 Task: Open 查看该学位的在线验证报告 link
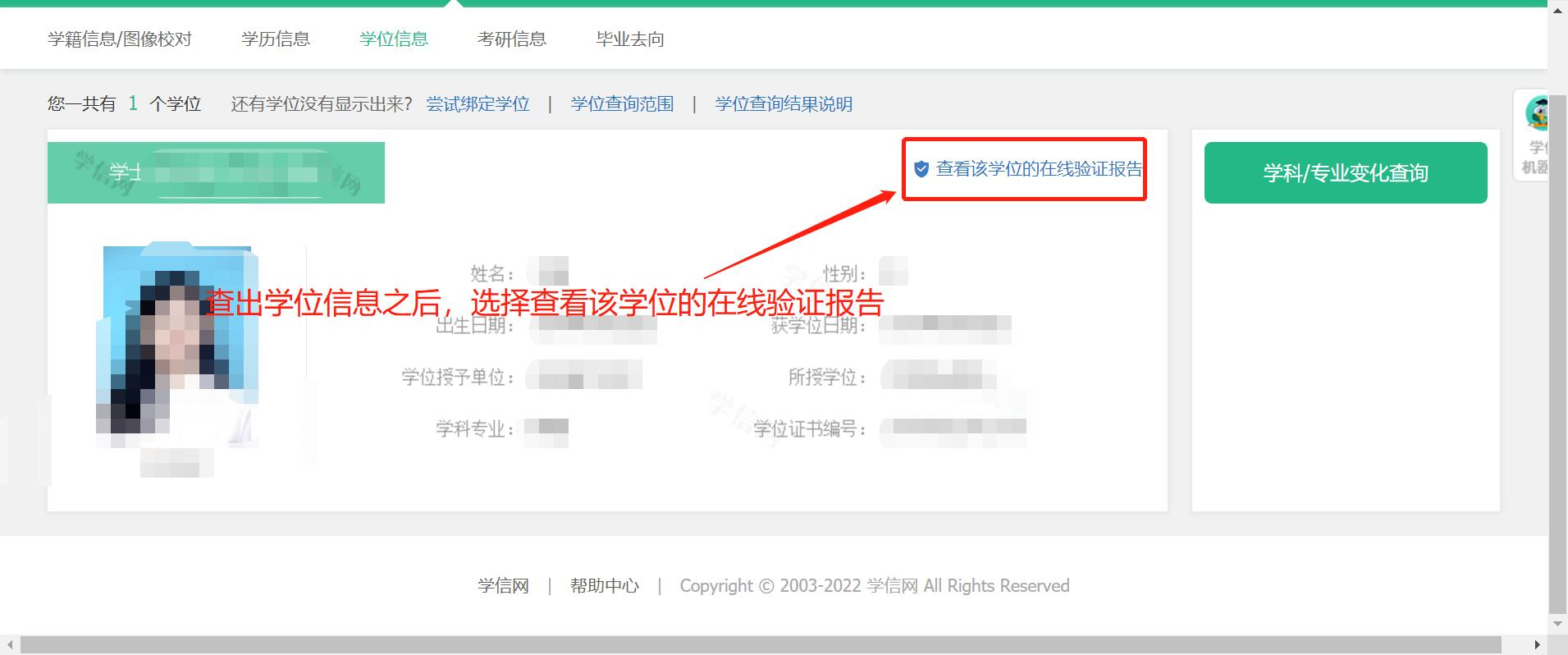pos(1039,169)
